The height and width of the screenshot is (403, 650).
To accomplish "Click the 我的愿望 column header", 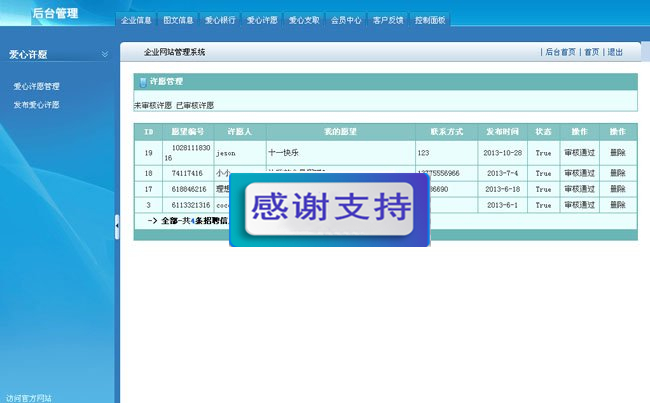I will pyautogui.click(x=340, y=132).
